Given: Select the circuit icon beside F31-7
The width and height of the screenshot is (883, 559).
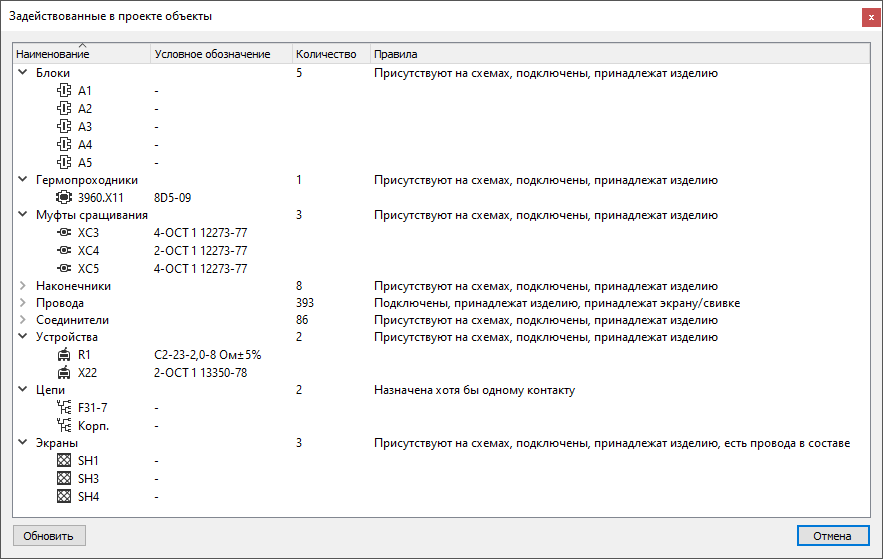Looking at the screenshot, I should (66, 408).
